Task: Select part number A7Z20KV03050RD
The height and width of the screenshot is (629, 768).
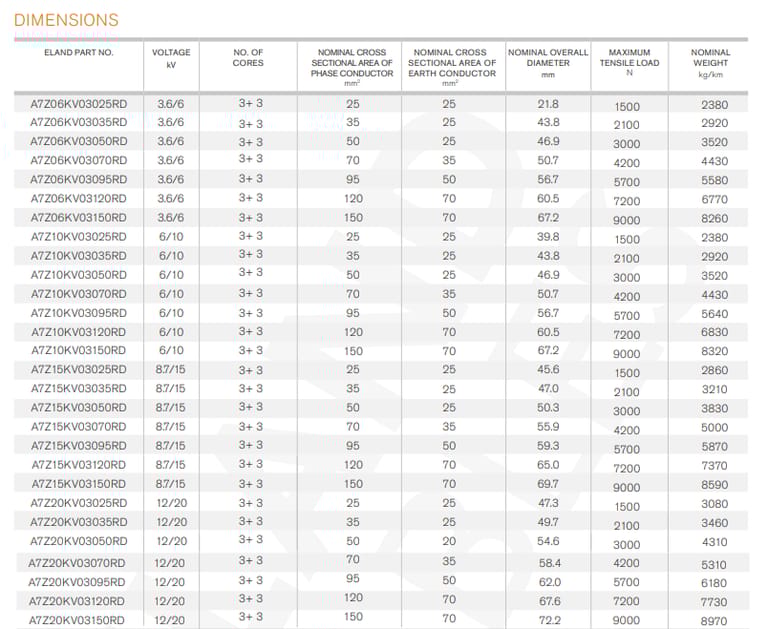Action: coord(79,541)
